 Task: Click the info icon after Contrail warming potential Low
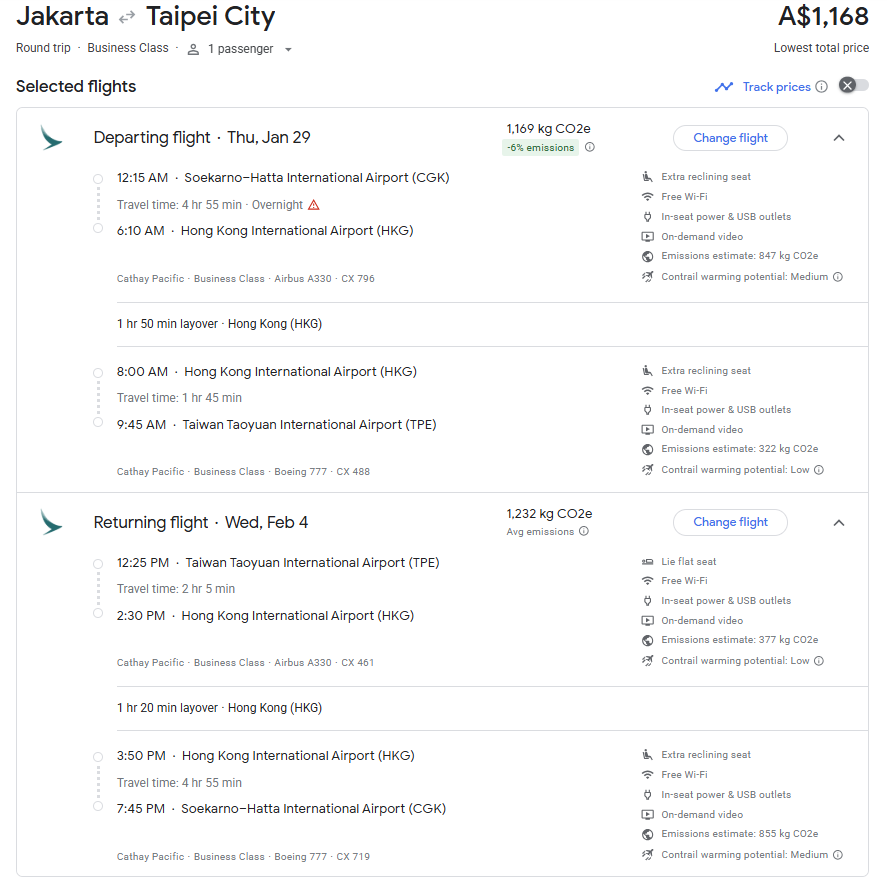820,469
